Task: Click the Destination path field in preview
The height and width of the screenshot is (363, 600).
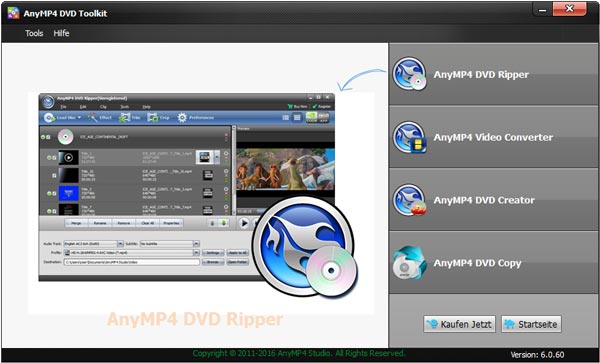Action: pyautogui.click(x=132, y=262)
